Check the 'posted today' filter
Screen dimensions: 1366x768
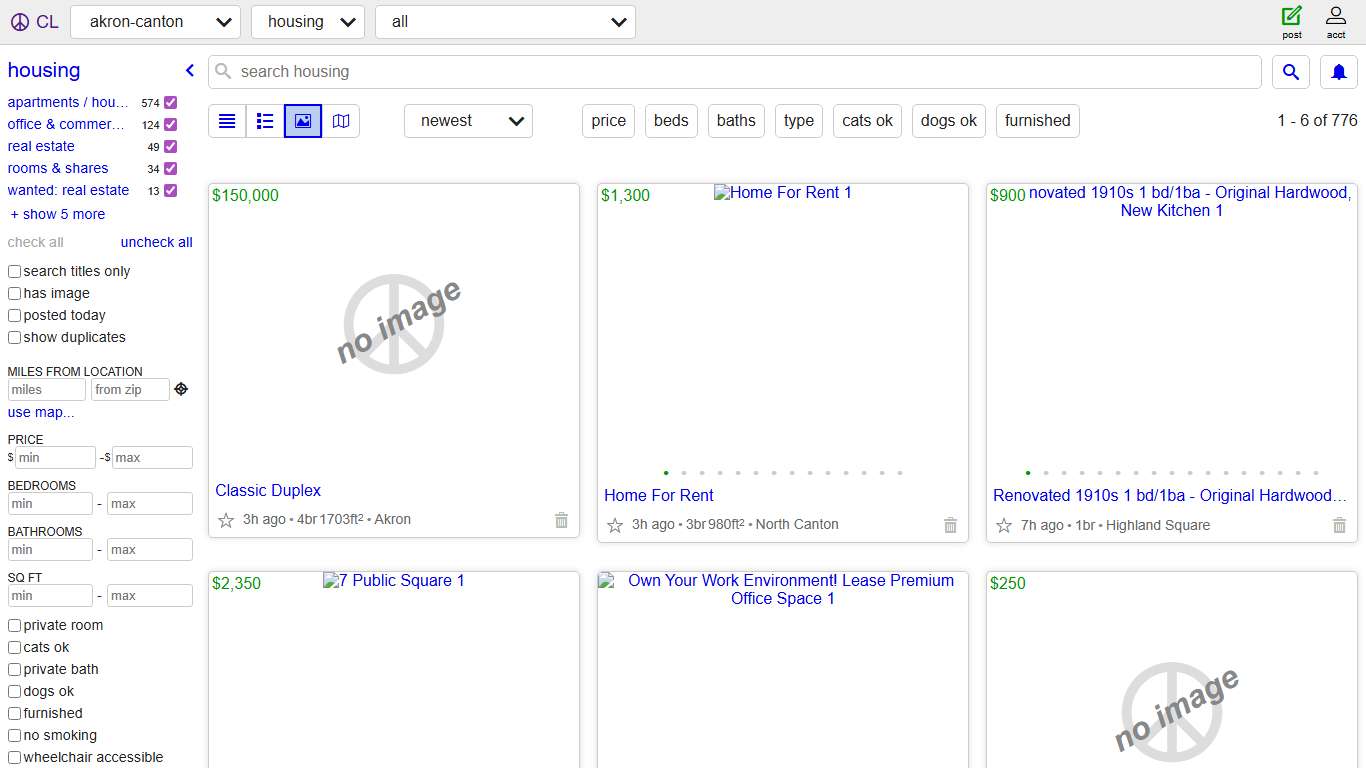coord(15,315)
